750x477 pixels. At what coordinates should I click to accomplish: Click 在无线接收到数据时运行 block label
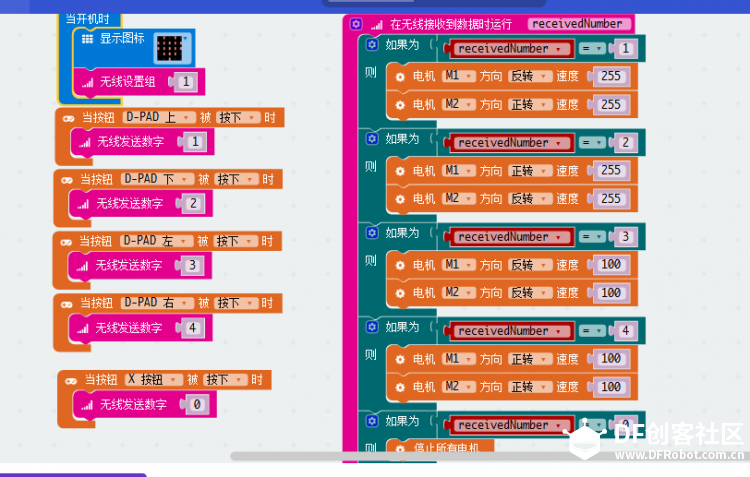(x=451, y=24)
